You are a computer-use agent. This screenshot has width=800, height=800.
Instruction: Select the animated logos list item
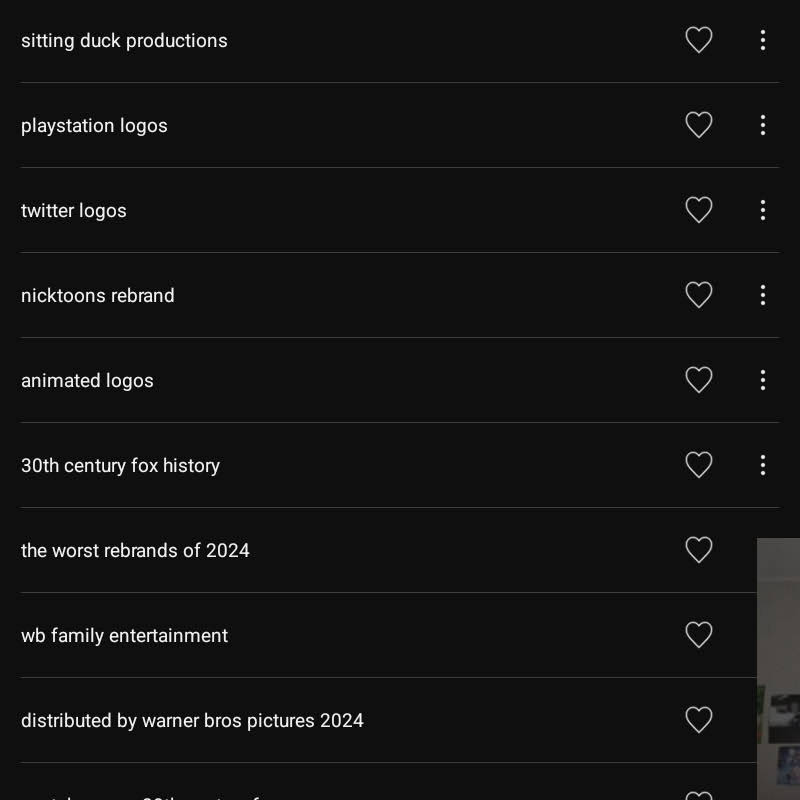click(x=87, y=381)
